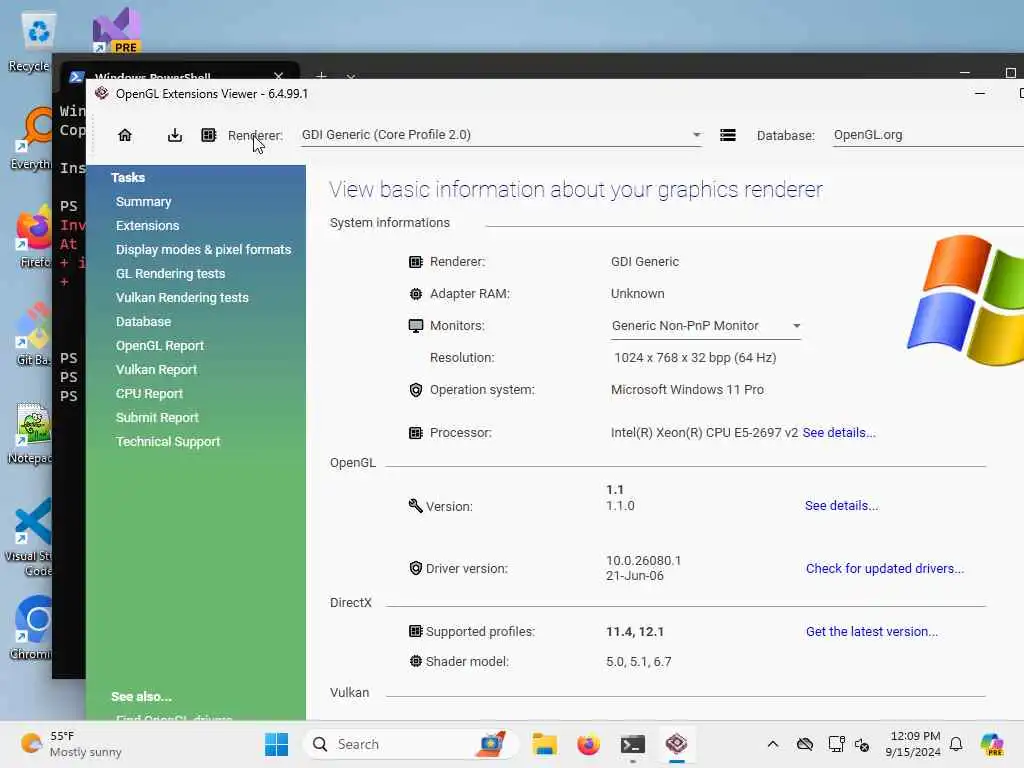The image size is (1024, 768).
Task: Open the Notepad++ desktop shortcut
Action: [30, 434]
